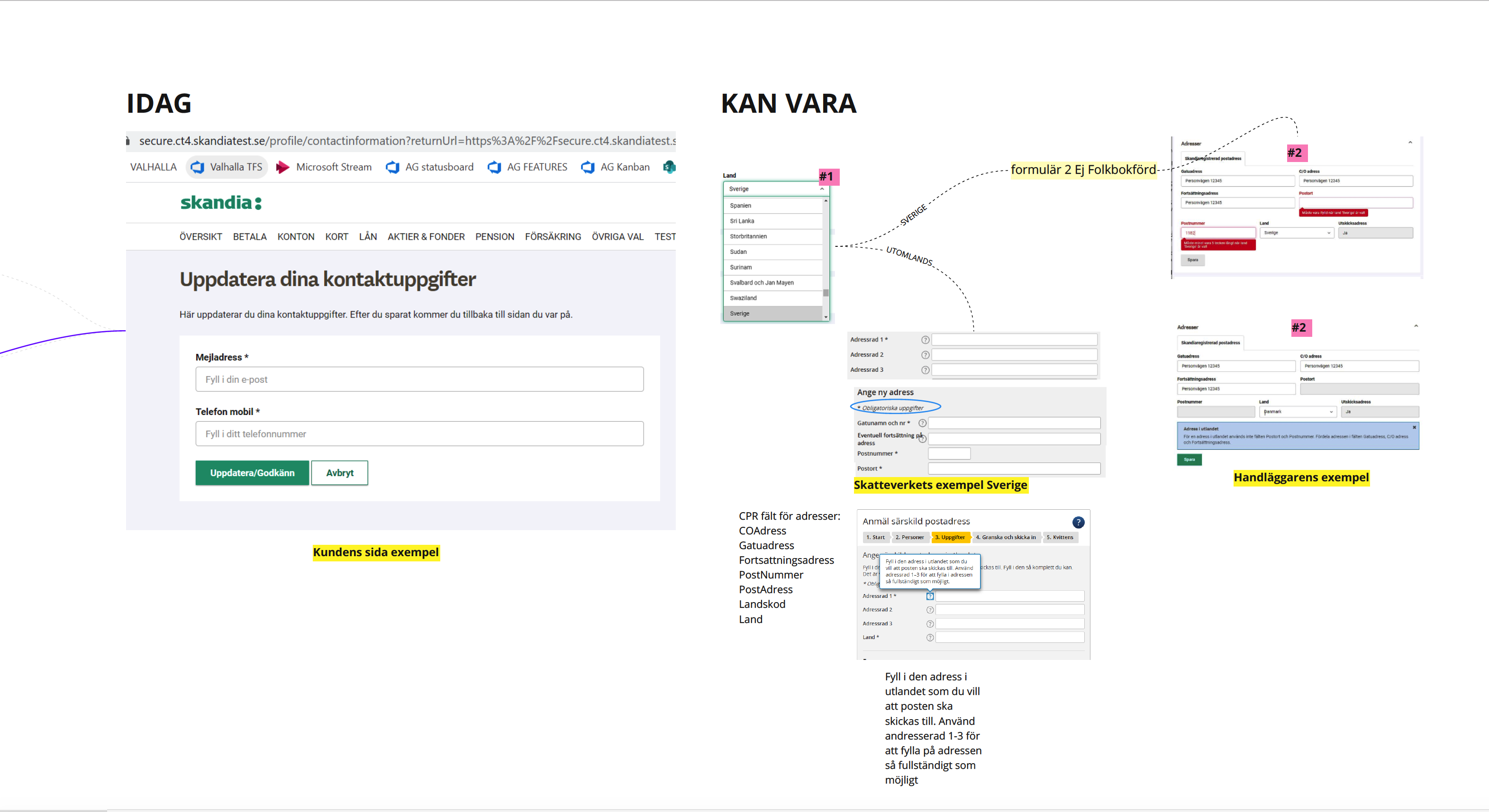The image size is (1489, 812).
Task: Click the VALHALLA bookmark
Action: 153,167
